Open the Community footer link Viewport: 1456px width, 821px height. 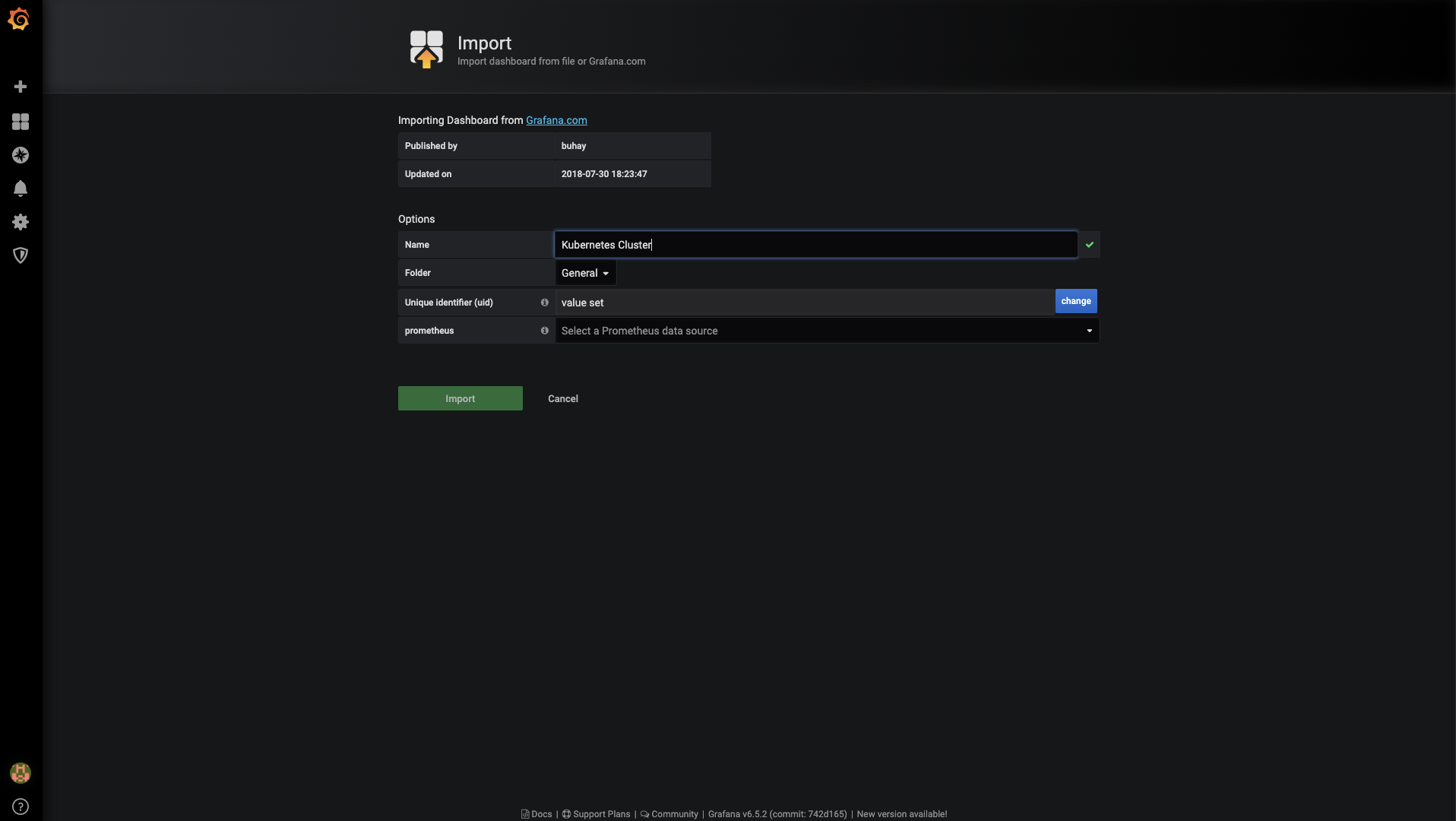pyautogui.click(x=669, y=814)
